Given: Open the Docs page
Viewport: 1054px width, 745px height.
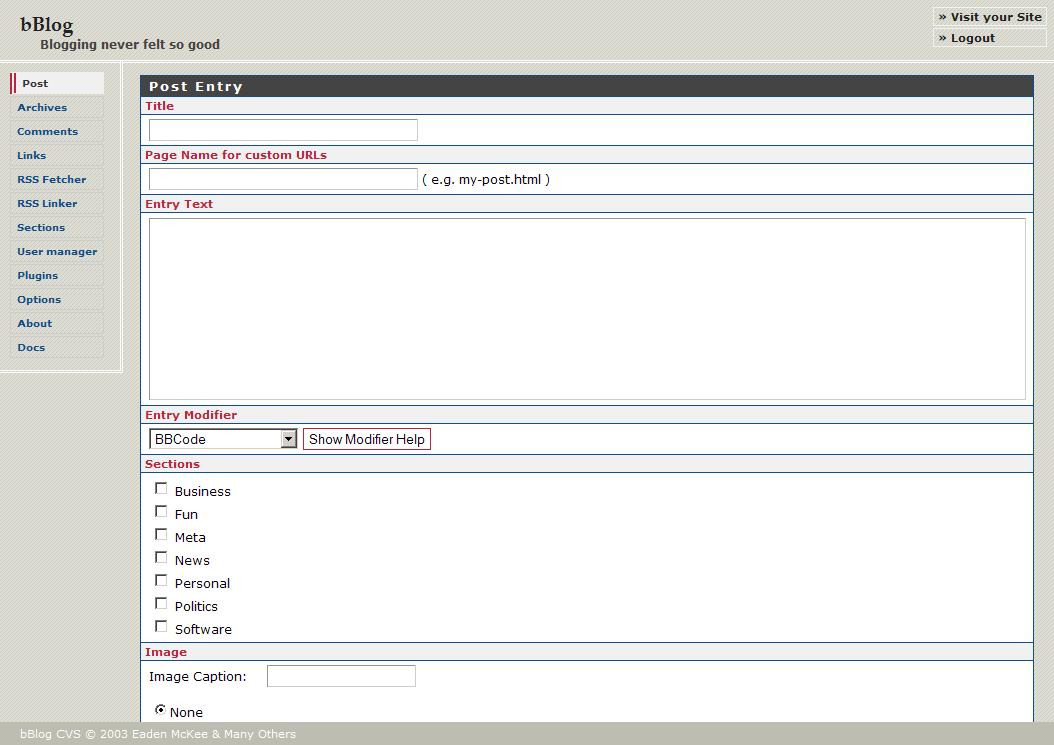Looking at the screenshot, I should (57, 348).
